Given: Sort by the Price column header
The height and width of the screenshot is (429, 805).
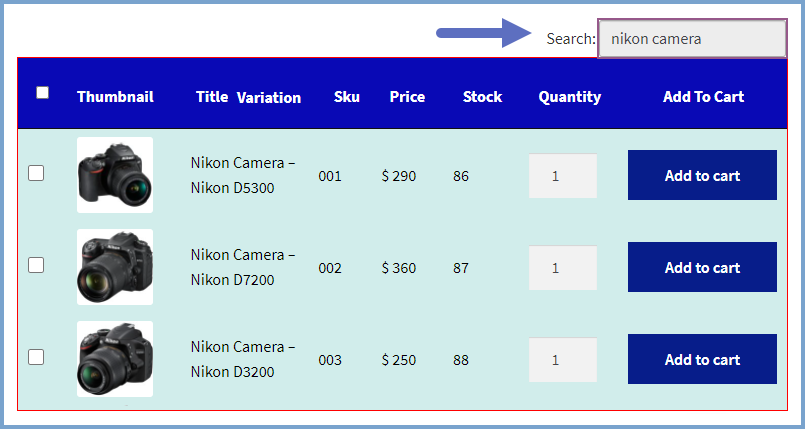Looking at the screenshot, I should [407, 97].
